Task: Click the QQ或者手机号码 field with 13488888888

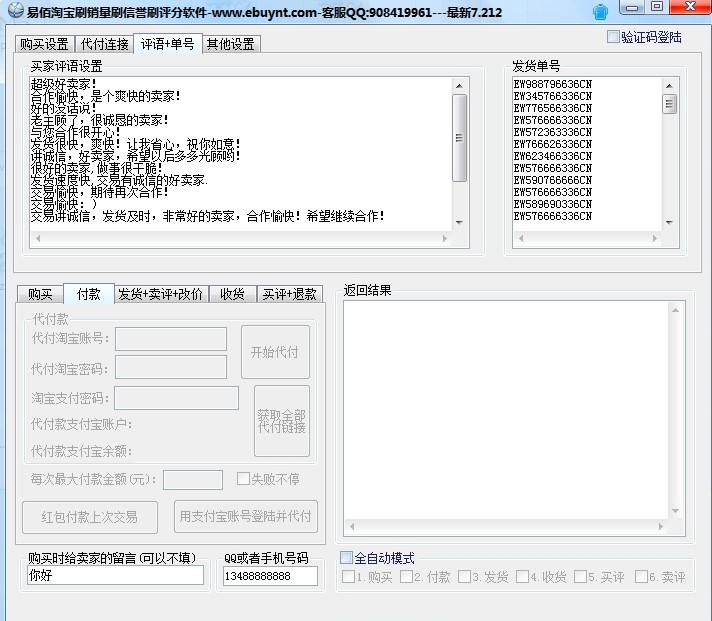Action: [270, 576]
